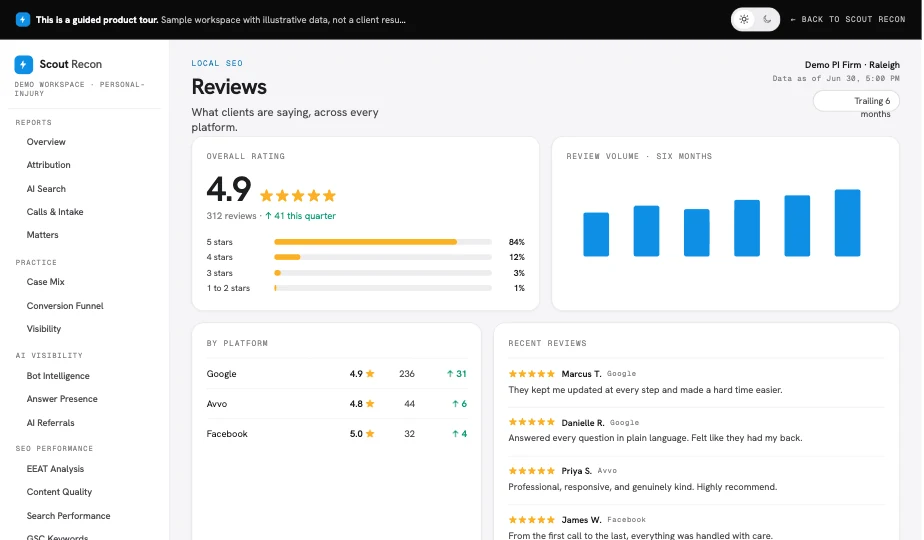Click the five-star icons beside the 4.9 rating
Screen dimensions: 924x540
298,195
